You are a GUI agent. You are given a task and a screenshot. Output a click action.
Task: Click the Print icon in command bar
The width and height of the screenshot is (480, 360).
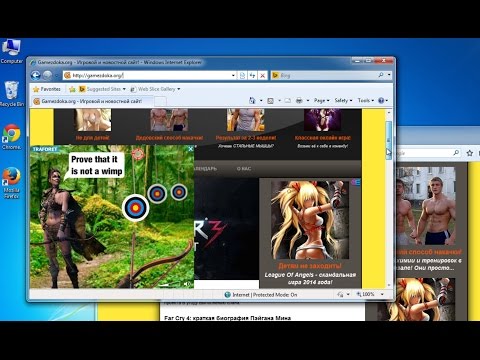click(299, 100)
